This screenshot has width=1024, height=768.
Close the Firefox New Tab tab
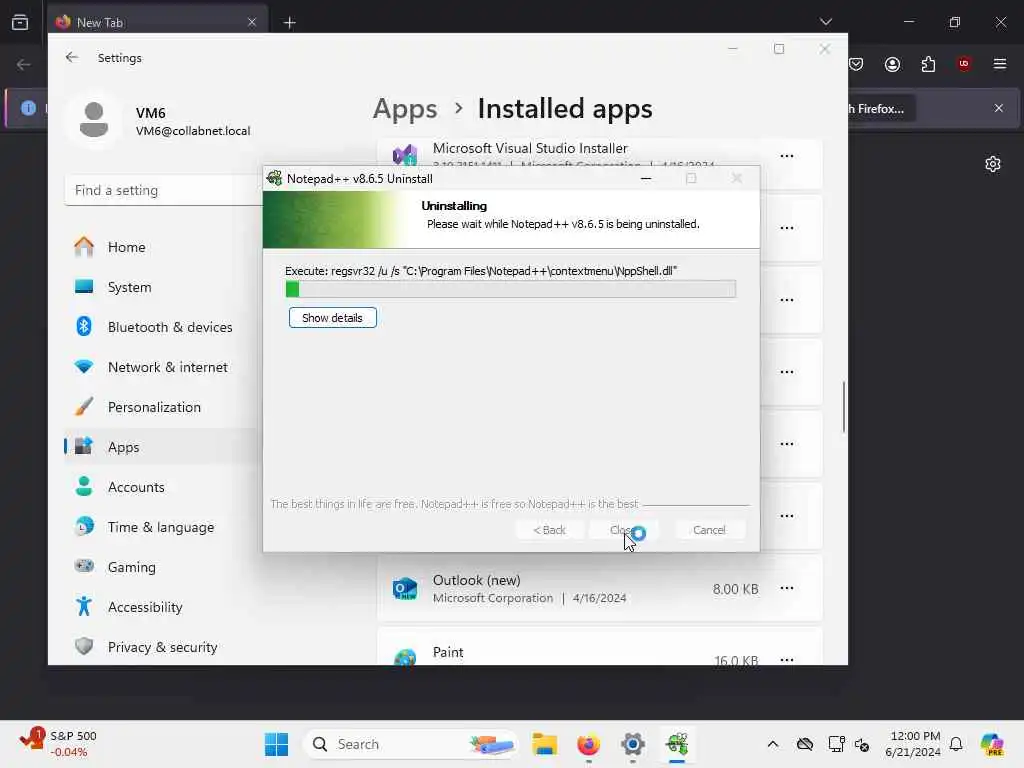pos(251,22)
